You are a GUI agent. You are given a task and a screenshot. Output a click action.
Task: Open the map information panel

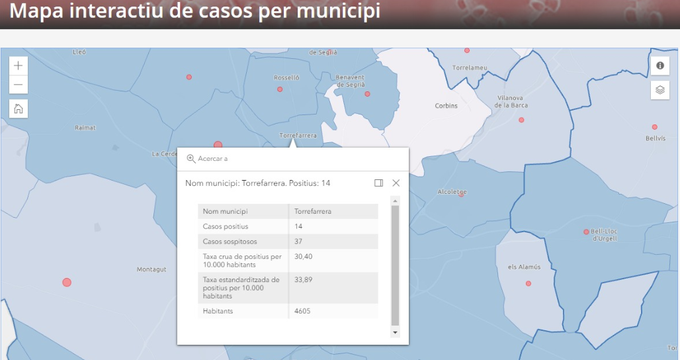tap(660, 65)
